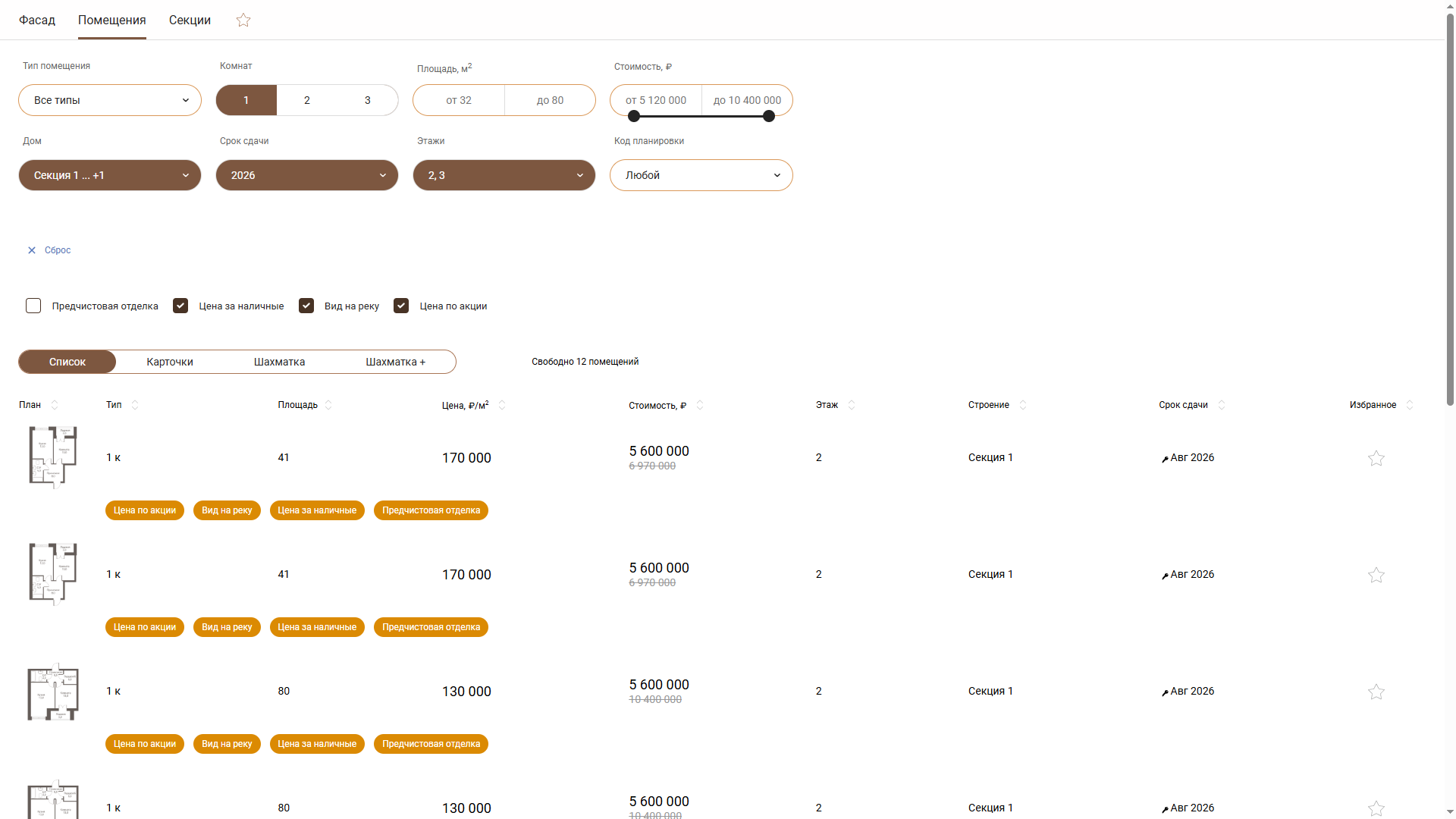Disable the Цена за наличные checkbox

coord(180,306)
